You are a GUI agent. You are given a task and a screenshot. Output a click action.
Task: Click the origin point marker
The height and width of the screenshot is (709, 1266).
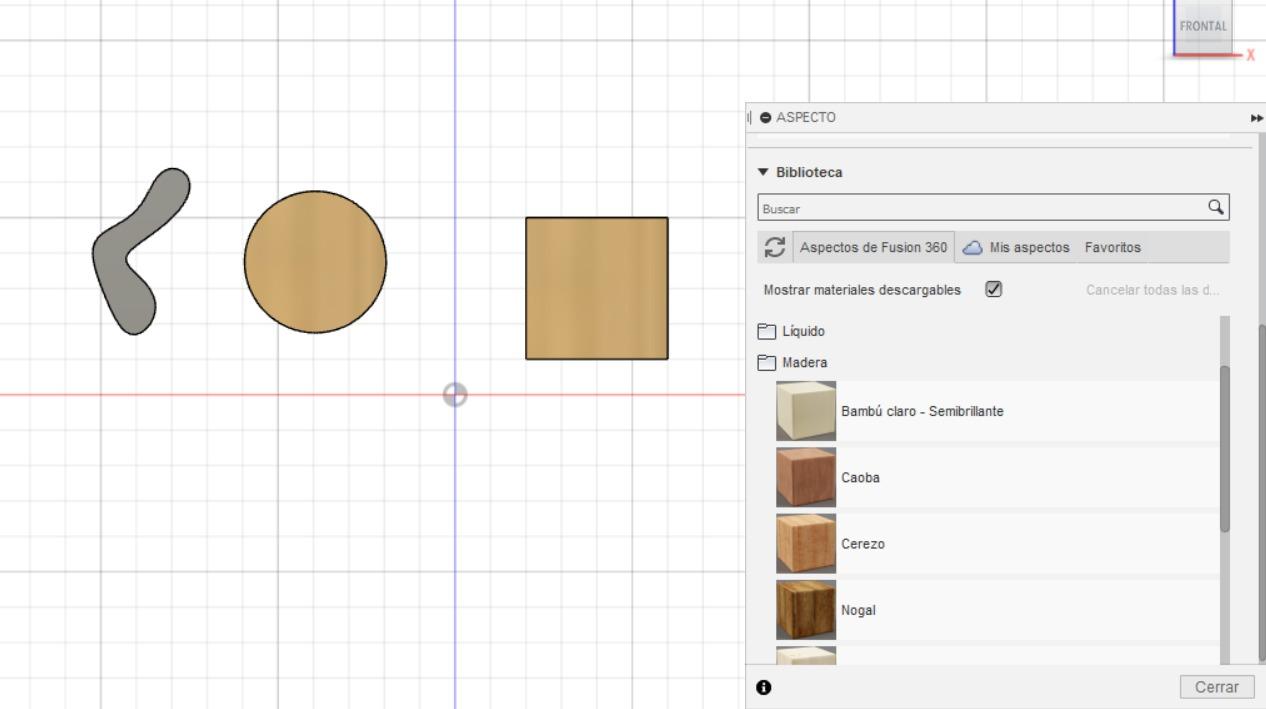pyautogui.click(x=455, y=395)
